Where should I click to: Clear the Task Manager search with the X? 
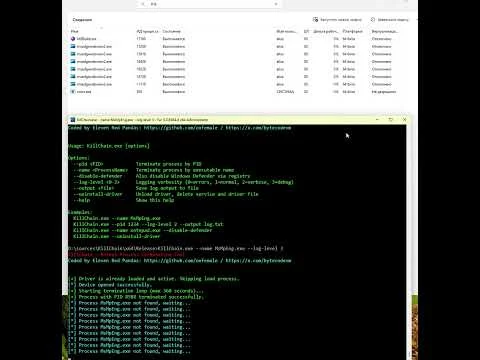click(276, 4)
